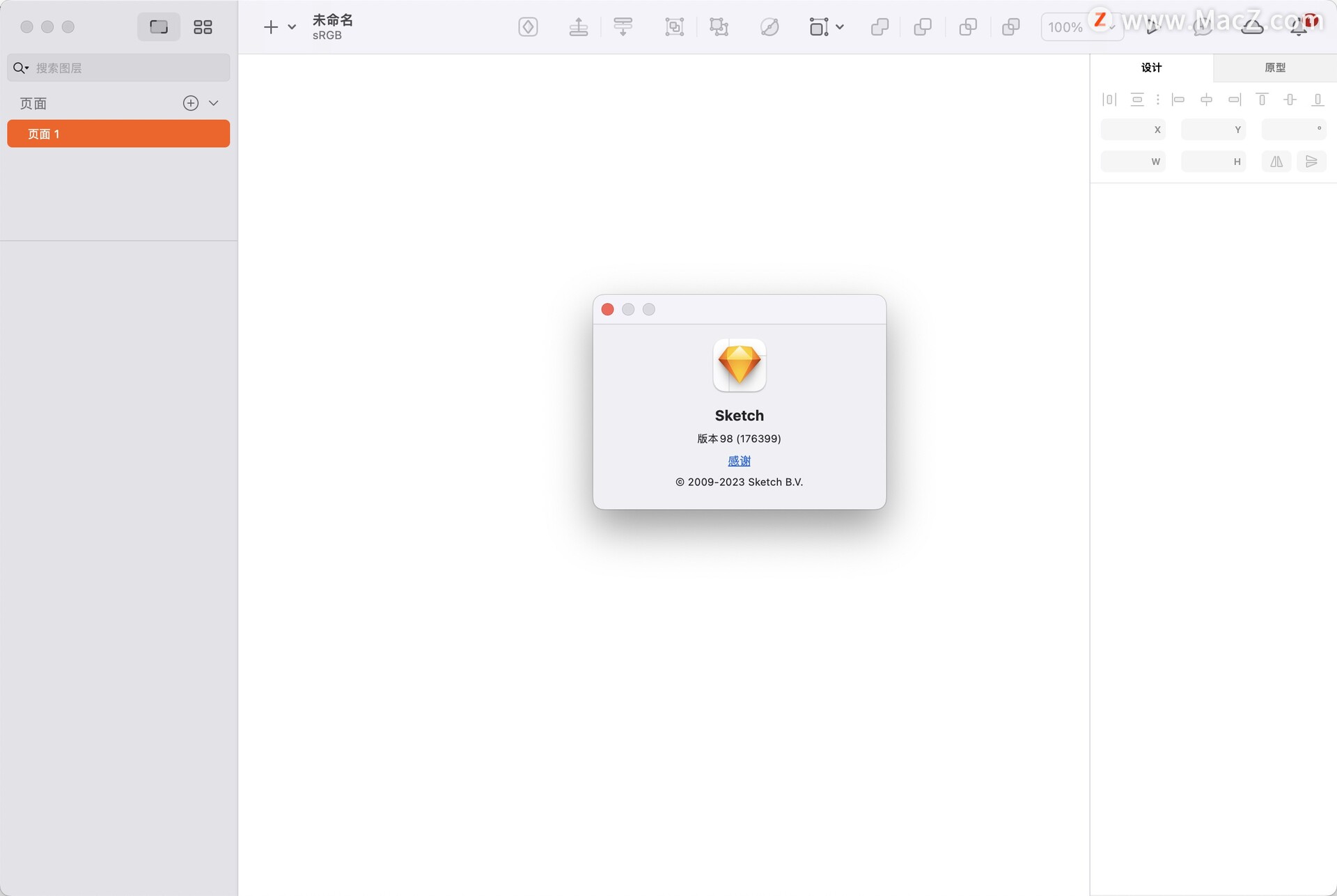Click the Subtract boolean operation icon
Viewport: 1337px width, 896px height.
(x=923, y=27)
